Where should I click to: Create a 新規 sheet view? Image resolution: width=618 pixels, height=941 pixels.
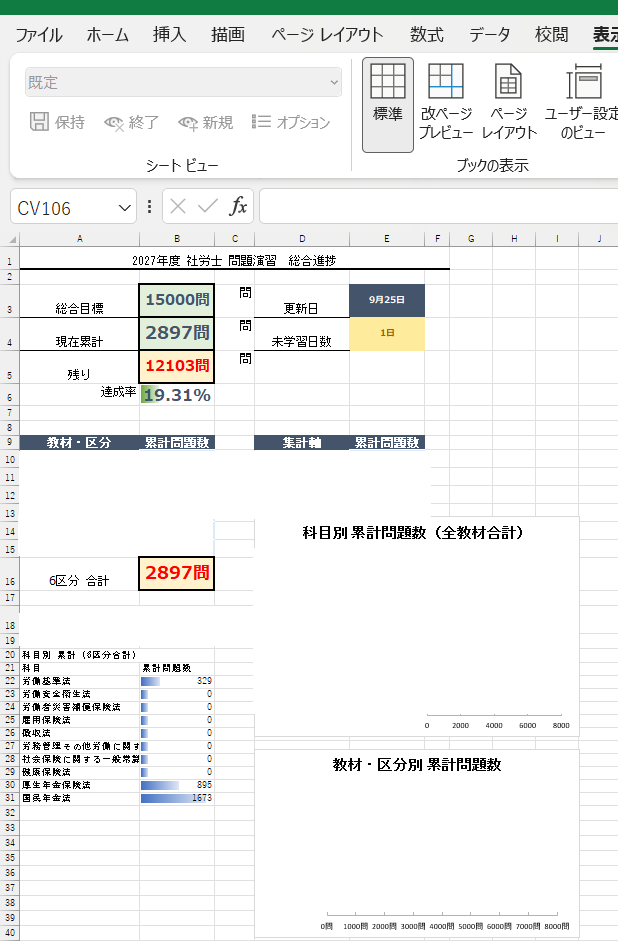206,122
